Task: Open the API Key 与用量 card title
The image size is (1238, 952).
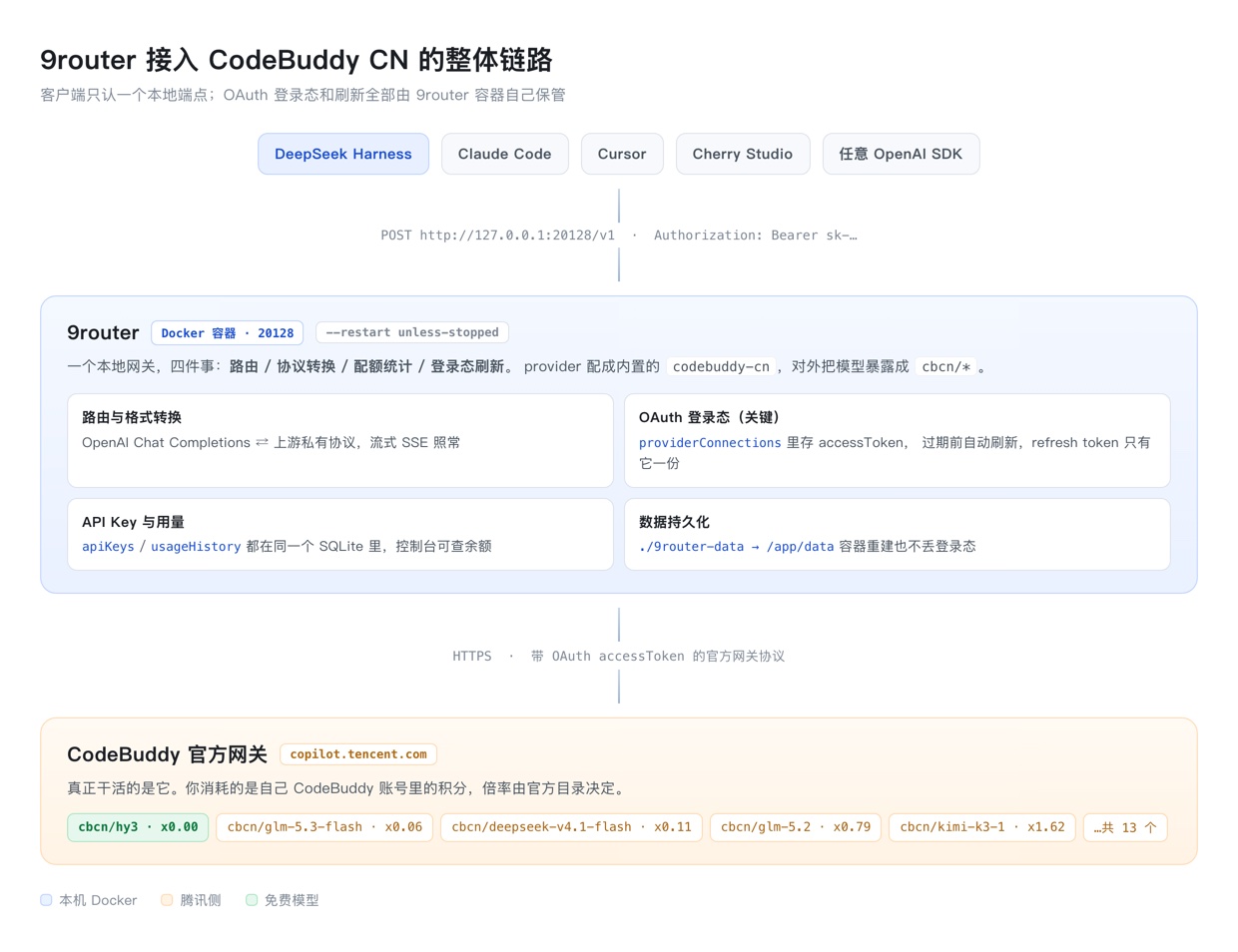Action: [133, 522]
